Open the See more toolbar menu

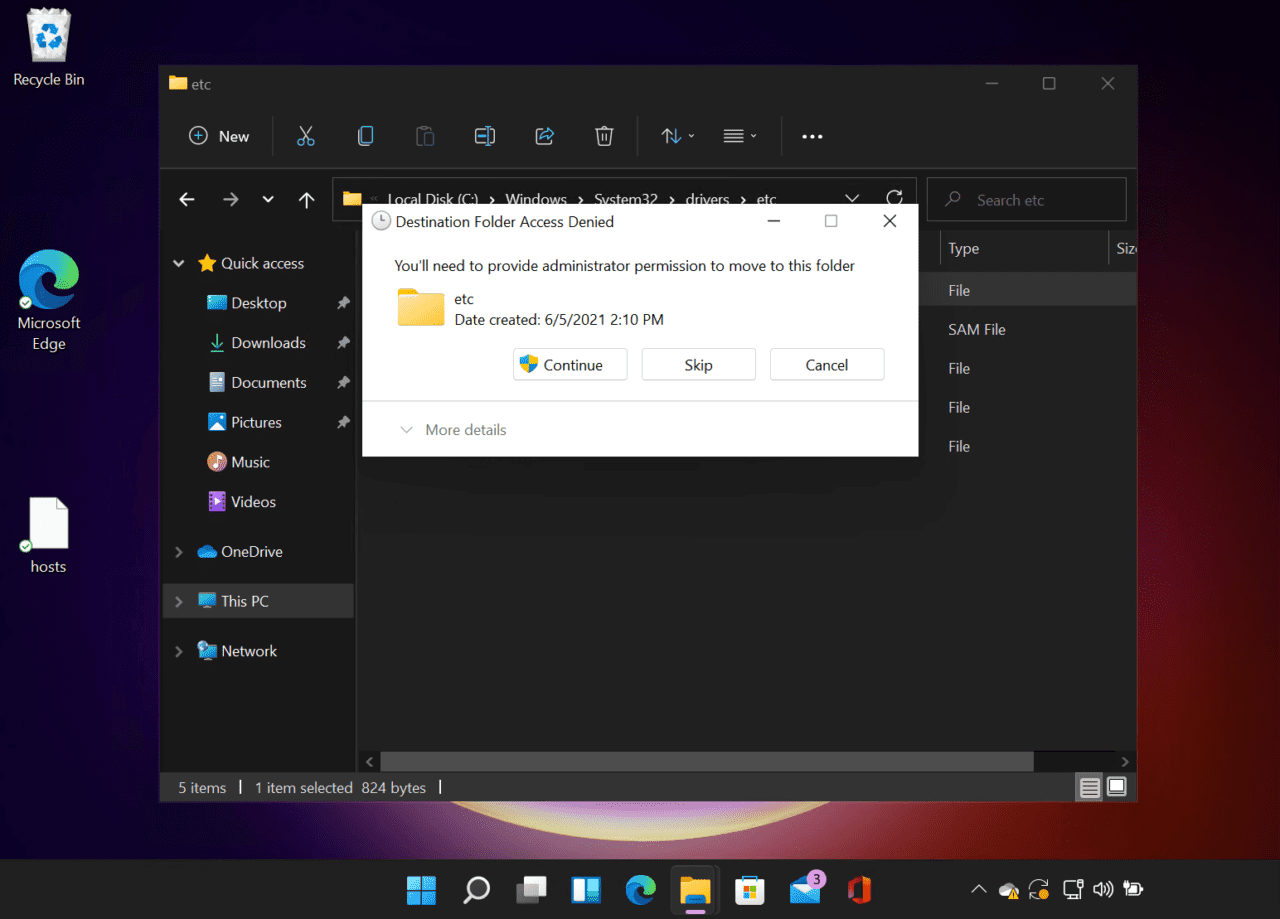point(811,136)
